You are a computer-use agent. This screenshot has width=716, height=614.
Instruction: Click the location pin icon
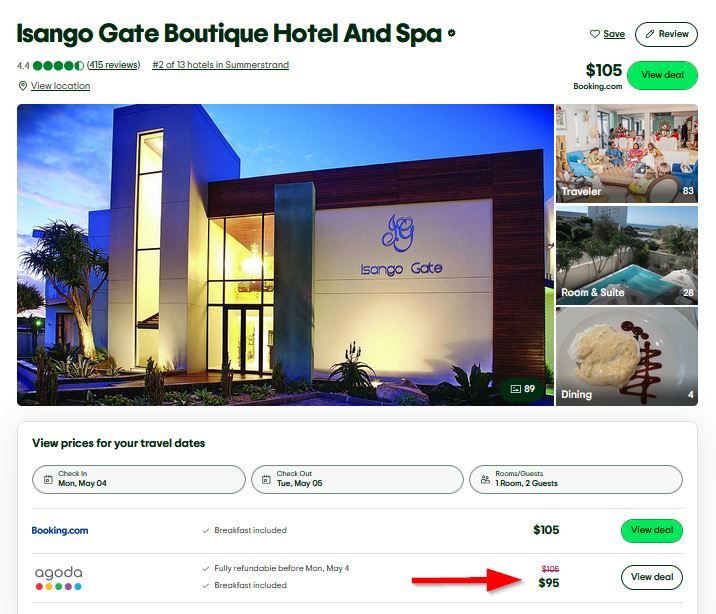click(x=22, y=86)
